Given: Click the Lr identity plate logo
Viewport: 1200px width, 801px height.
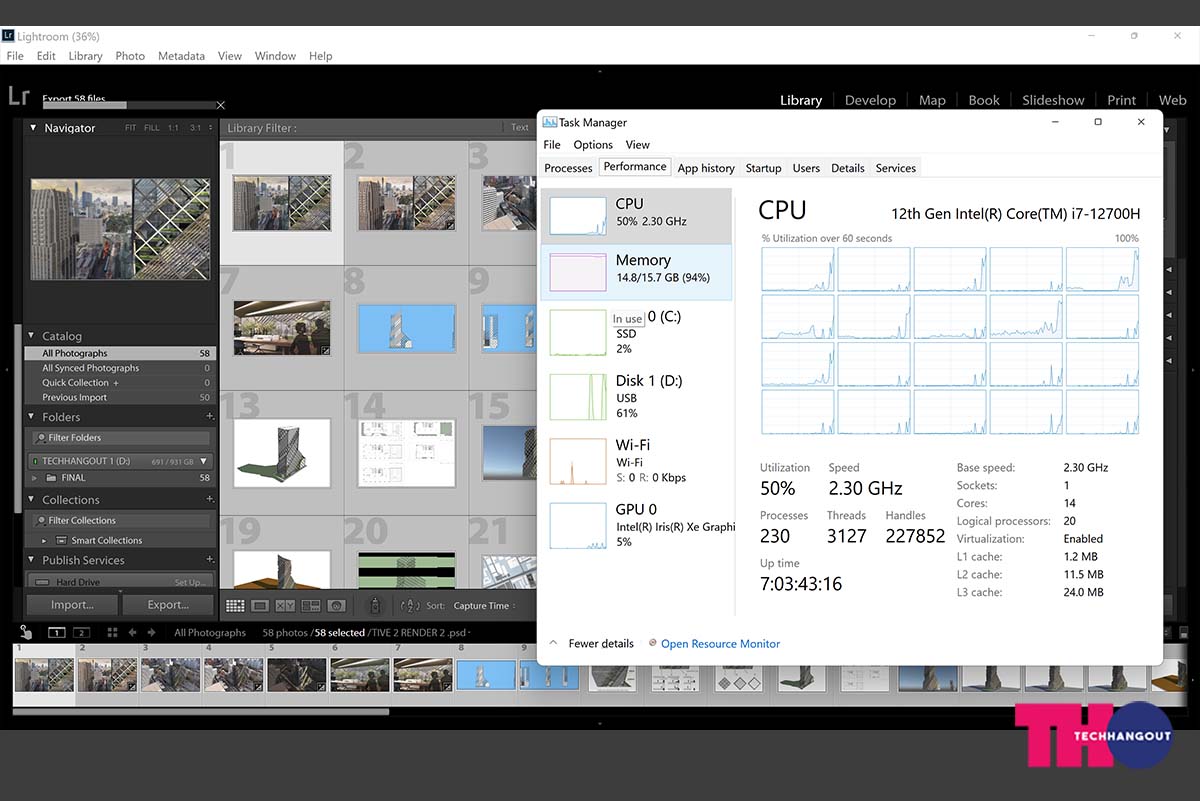Looking at the screenshot, I should 18,96.
